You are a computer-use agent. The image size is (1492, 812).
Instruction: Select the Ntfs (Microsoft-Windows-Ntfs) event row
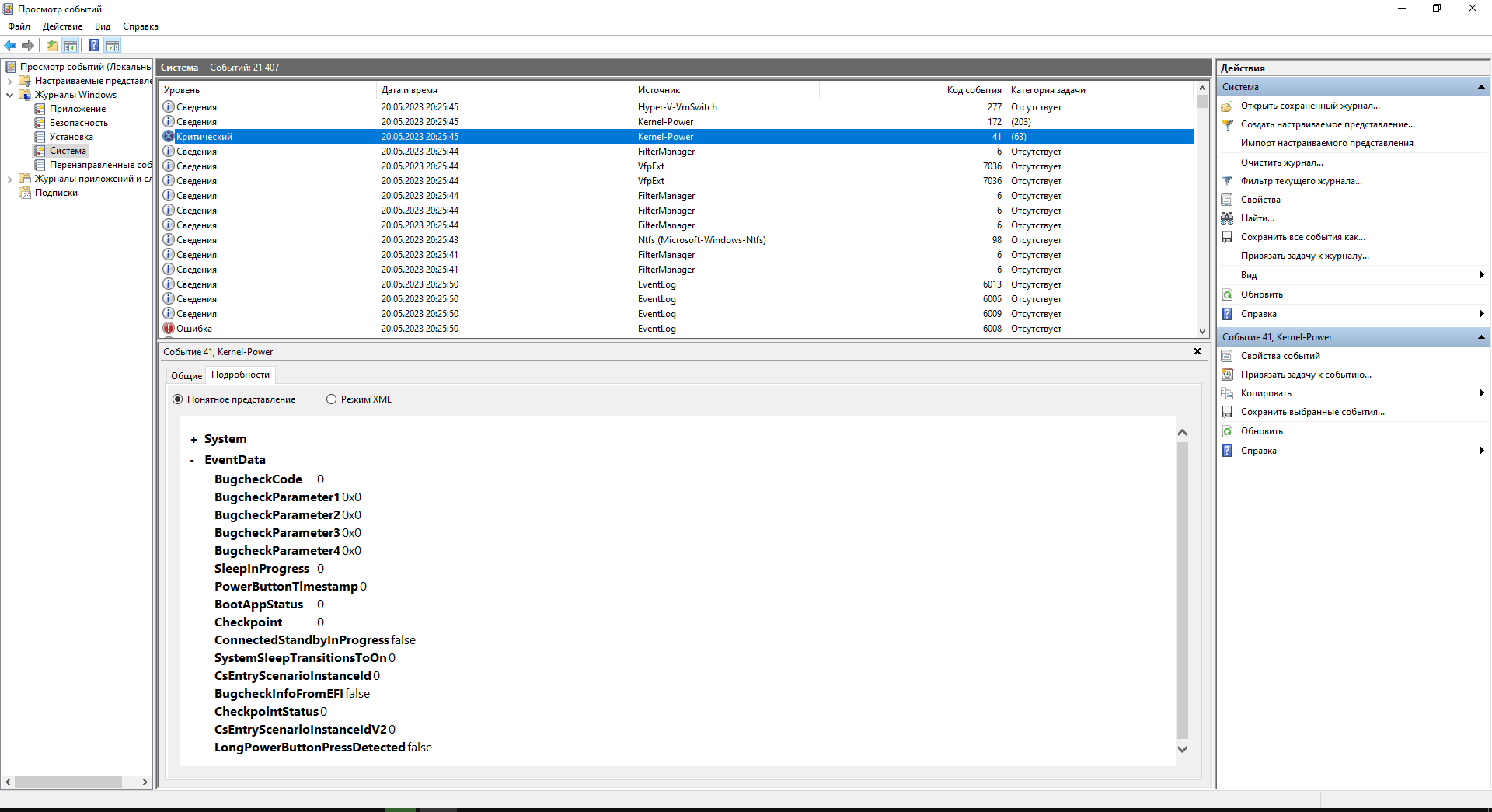[676, 240]
